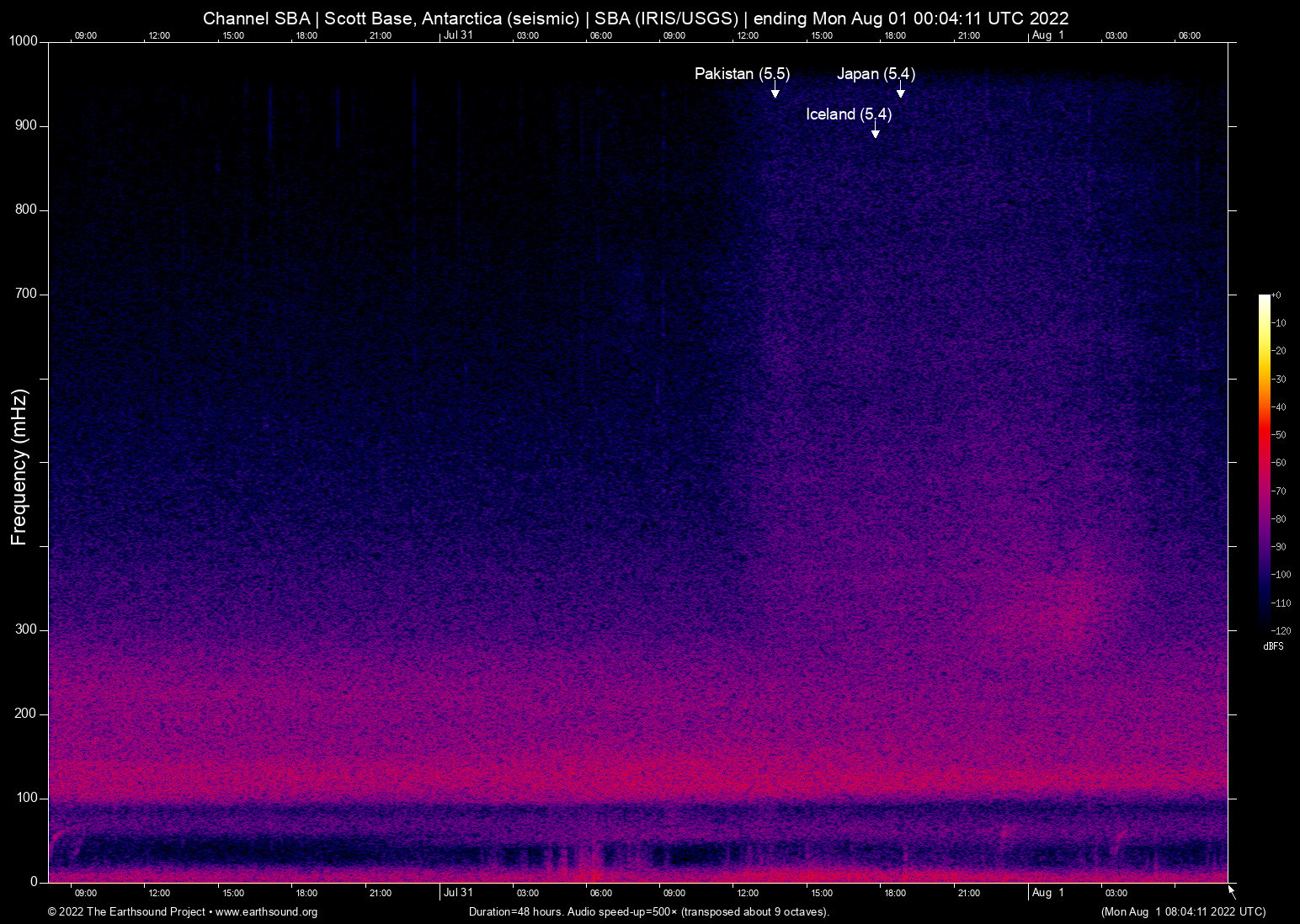Select the Japan (5.4) earthquake marker arrow
Screen dimensions: 1300x924
(900, 93)
